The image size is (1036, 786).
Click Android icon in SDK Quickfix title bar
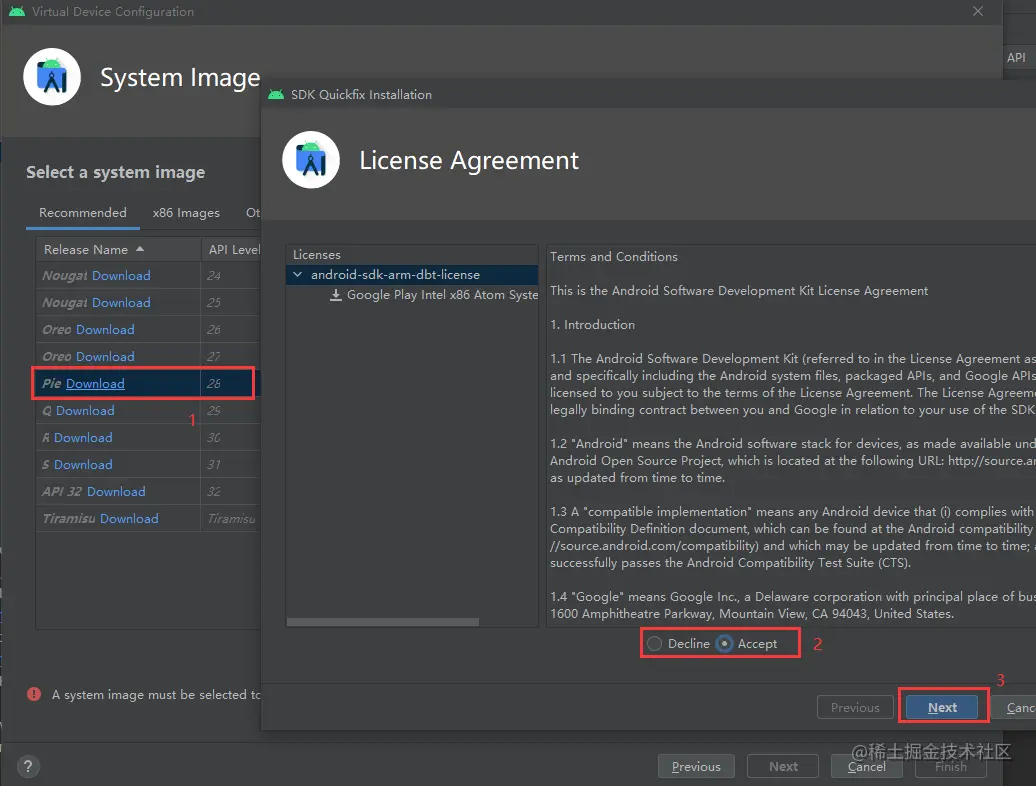tap(276, 94)
